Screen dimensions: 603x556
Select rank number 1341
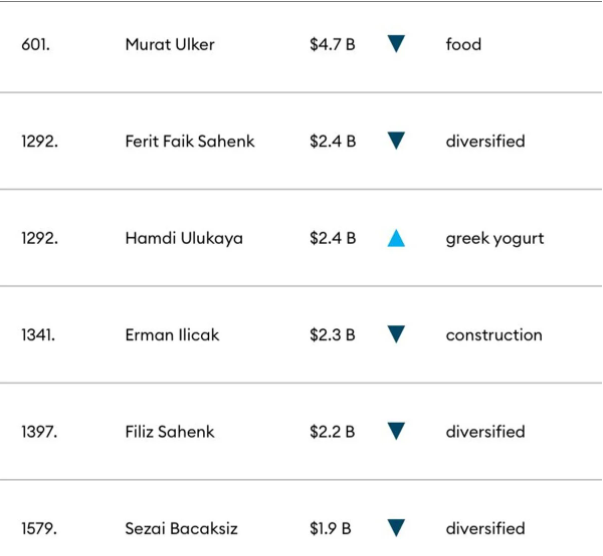coord(38,335)
